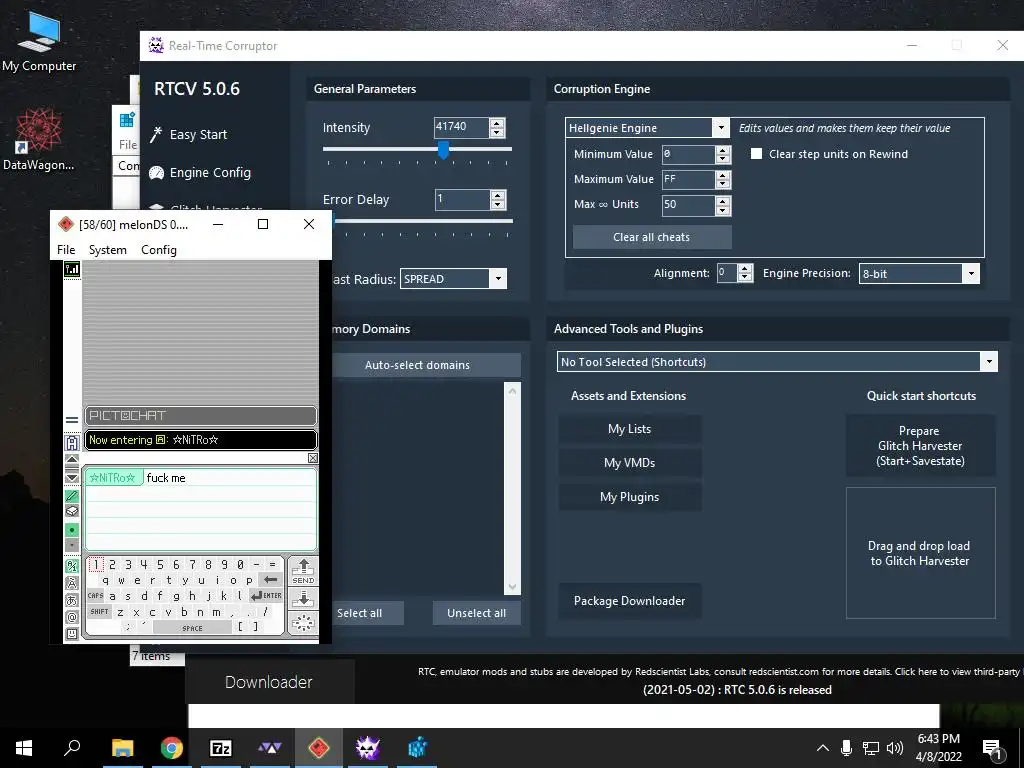This screenshot has width=1024, height=768.
Task: Increase Alignment with up spinner
Action: 744,269
